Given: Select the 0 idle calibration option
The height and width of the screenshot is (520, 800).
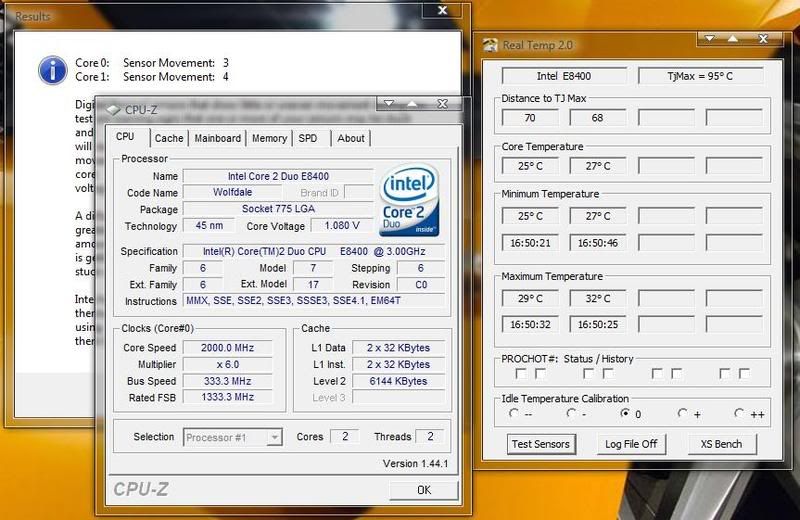Looking at the screenshot, I should [x=624, y=413].
